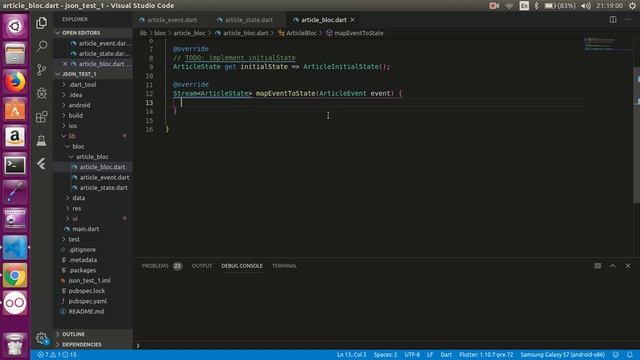Click the debug console input field
The height and width of the screenshot is (360, 640).
click(386, 345)
